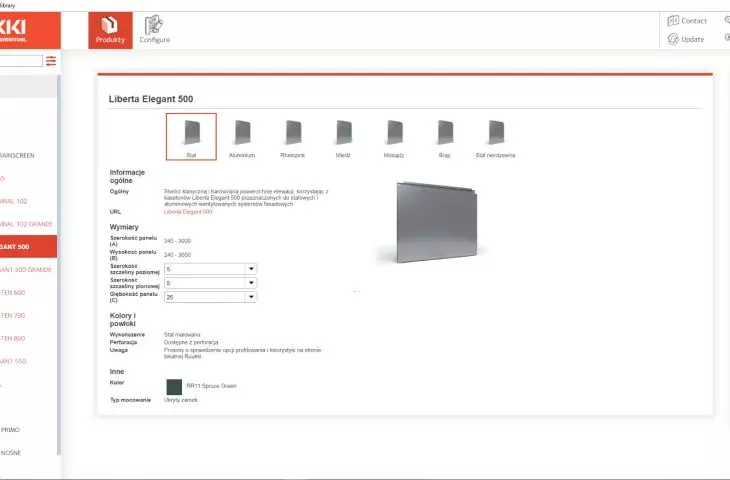730x480 pixels.
Task: Click the Liberta Elegant 500 heading
Action: coord(151,99)
